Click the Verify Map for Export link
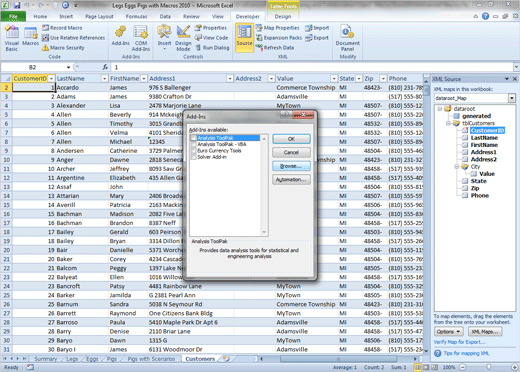 tap(459, 342)
